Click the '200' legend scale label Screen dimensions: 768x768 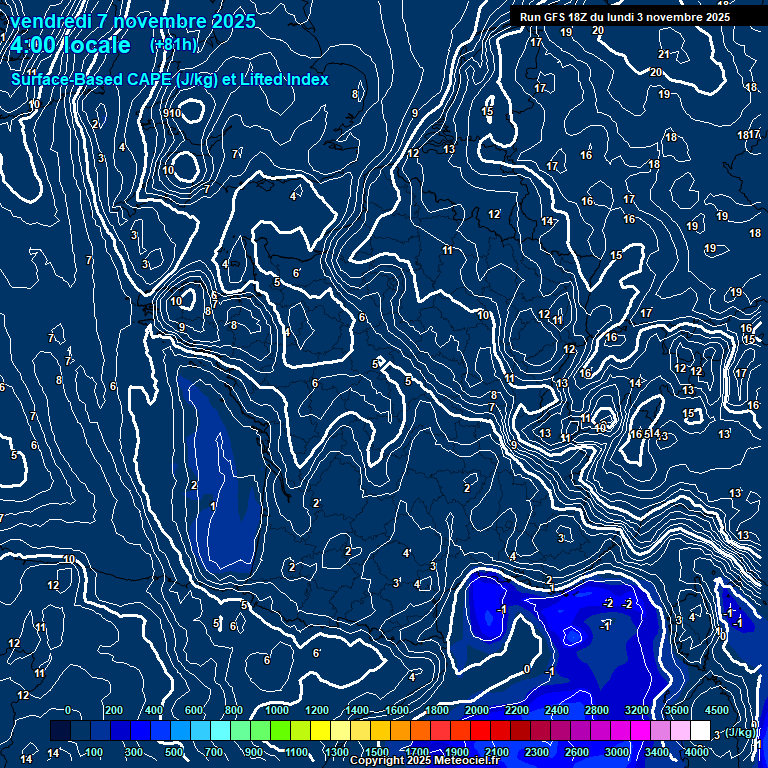click(114, 710)
